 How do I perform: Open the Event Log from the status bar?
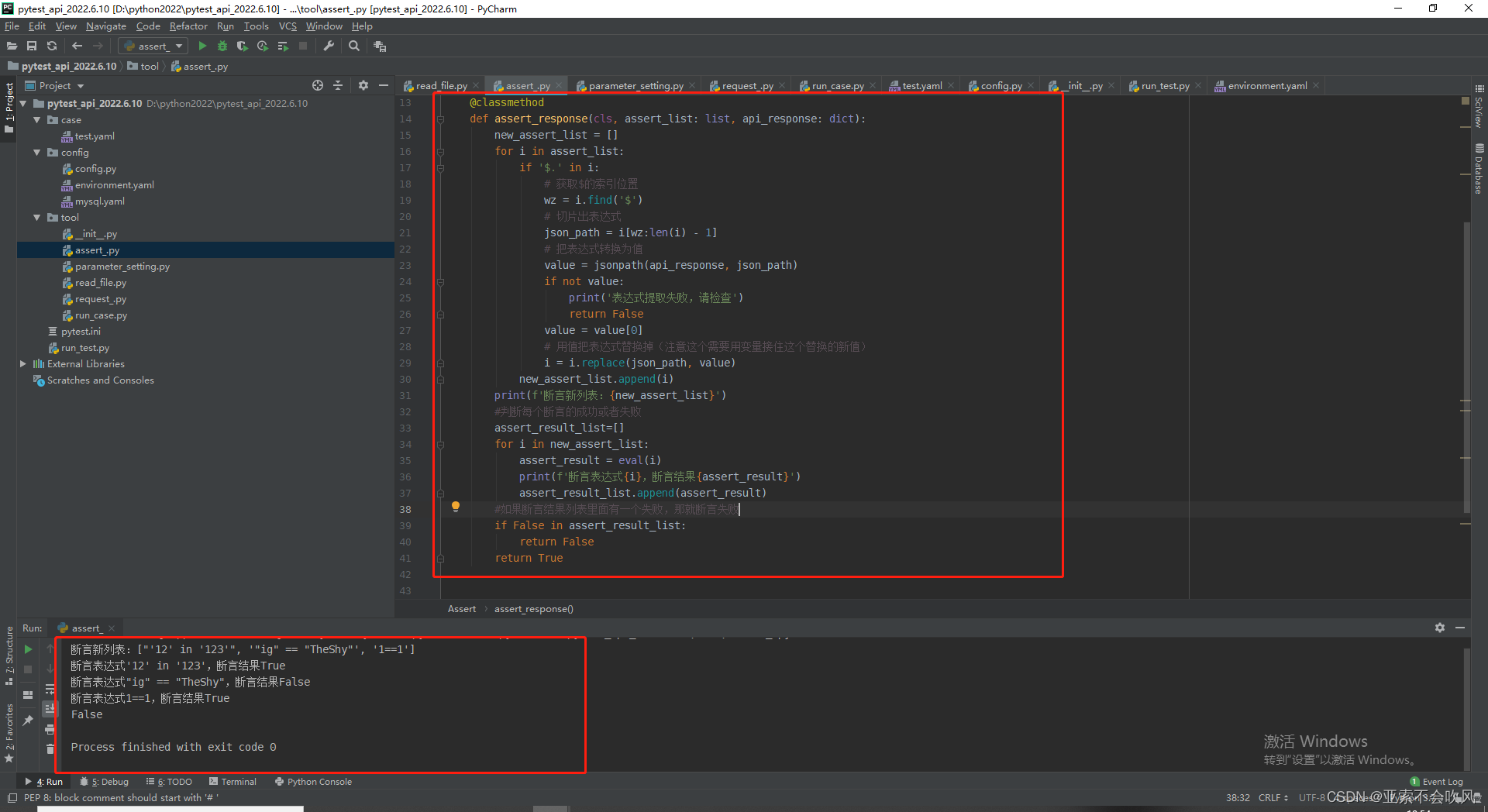point(1436,782)
